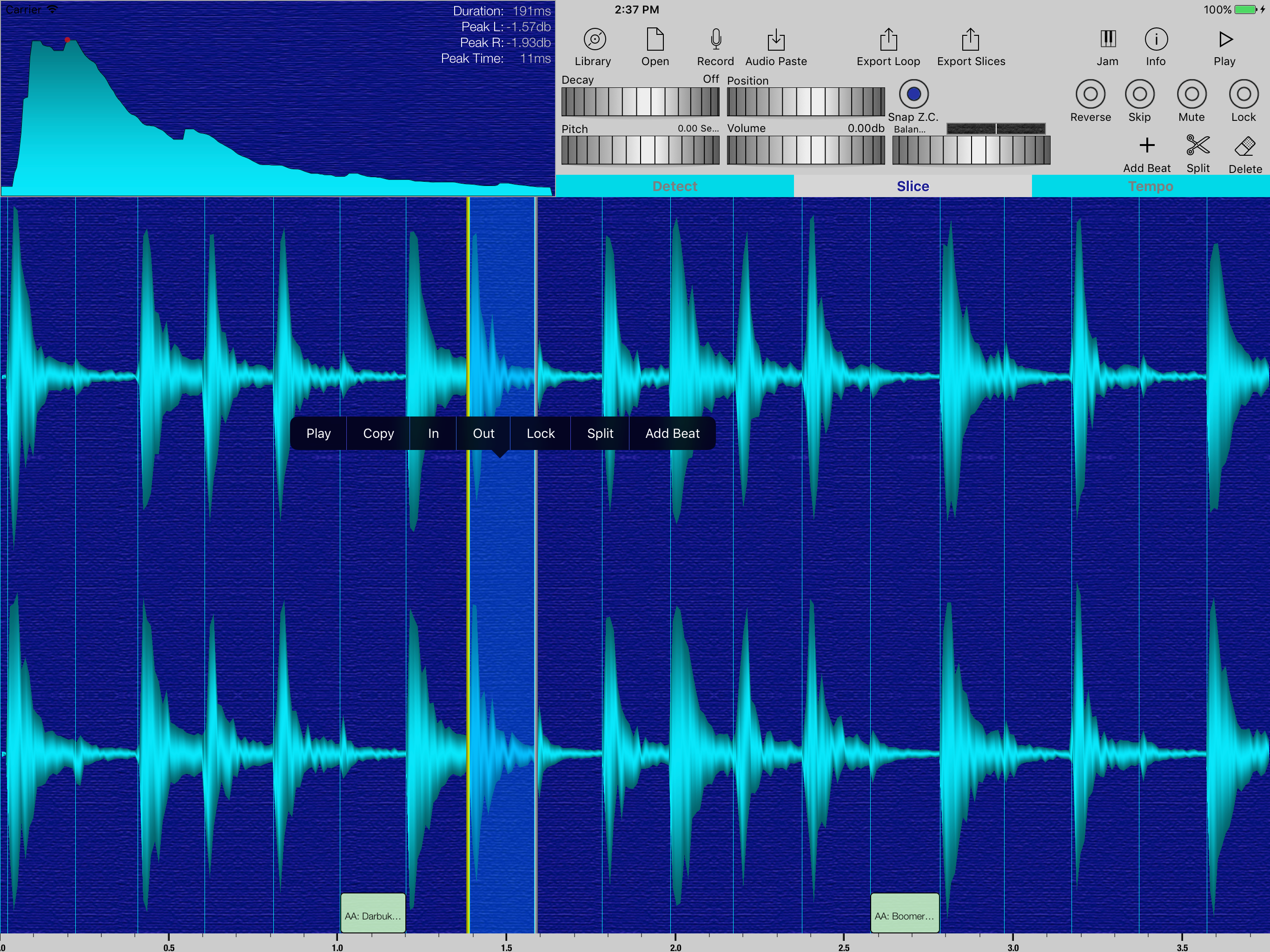This screenshot has height=952, width=1270.
Task: Click the AA: Darbuk marker label
Action: click(373, 915)
